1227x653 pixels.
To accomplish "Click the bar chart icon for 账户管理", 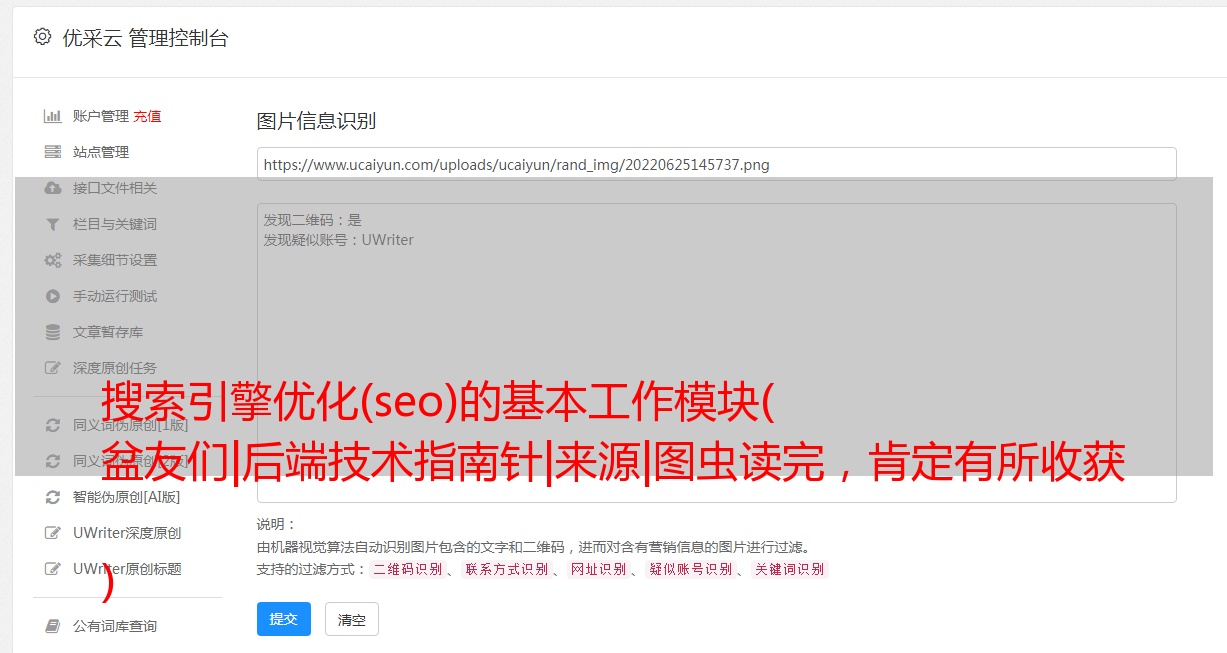I will pos(53,116).
